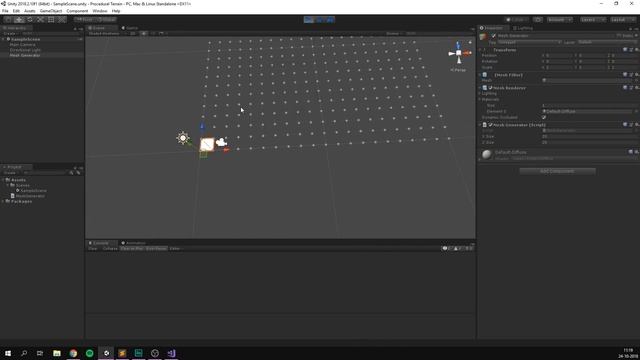Select the Scenes folder in the Project panel
The image size is (640, 360).
pos(22,185)
